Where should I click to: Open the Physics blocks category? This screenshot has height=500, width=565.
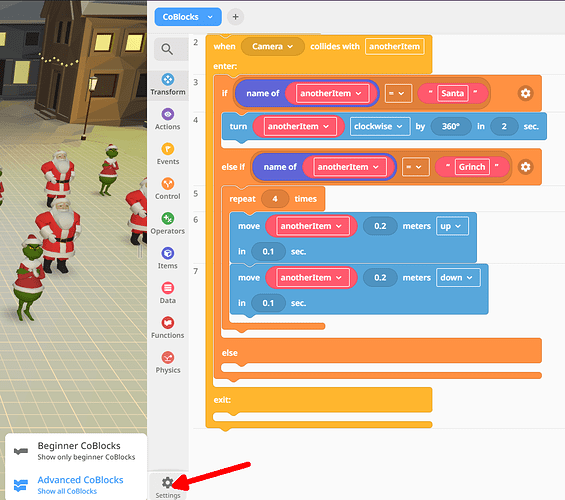(168, 363)
